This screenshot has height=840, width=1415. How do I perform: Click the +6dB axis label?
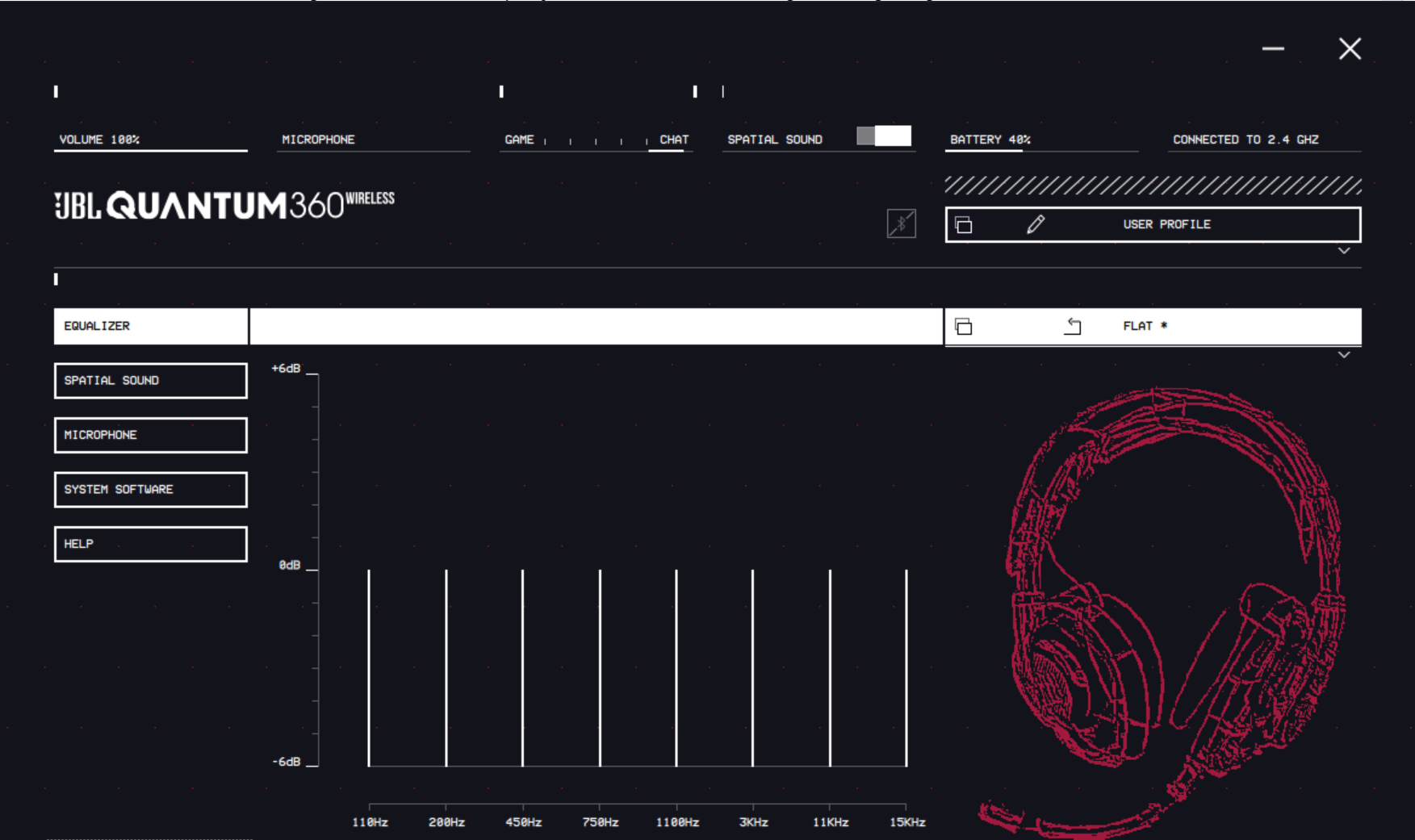(x=286, y=369)
